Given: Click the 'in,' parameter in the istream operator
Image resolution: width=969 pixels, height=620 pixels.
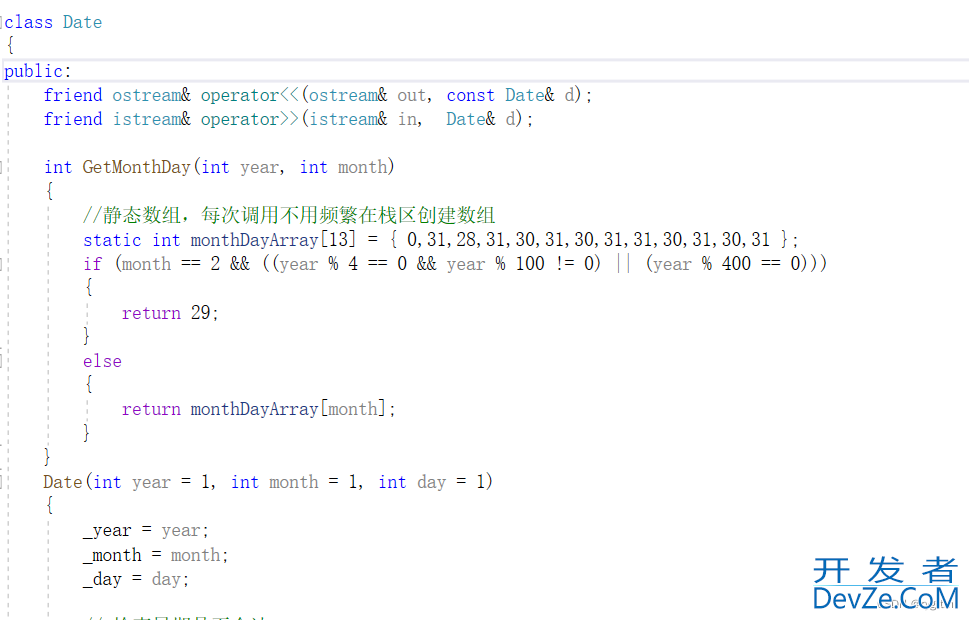Looking at the screenshot, I should [x=410, y=119].
